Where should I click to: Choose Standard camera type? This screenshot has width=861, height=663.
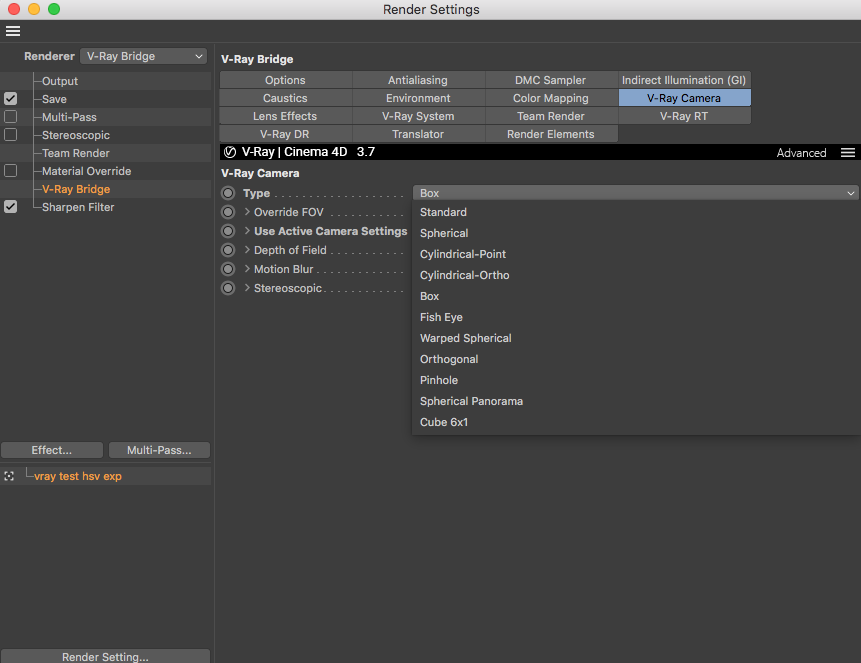point(636,212)
